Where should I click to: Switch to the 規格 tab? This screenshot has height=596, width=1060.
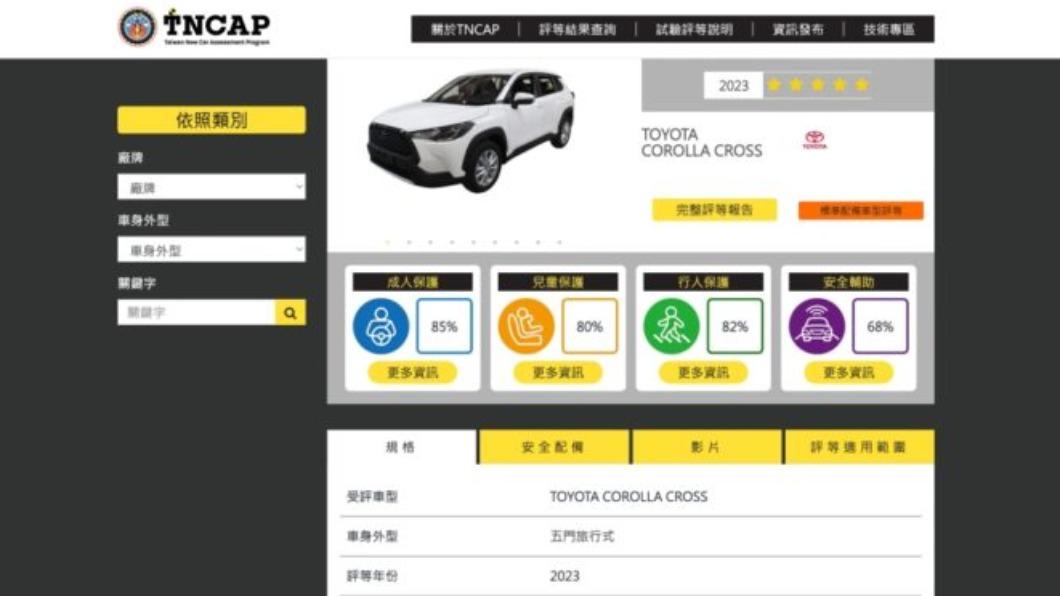click(402, 447)
